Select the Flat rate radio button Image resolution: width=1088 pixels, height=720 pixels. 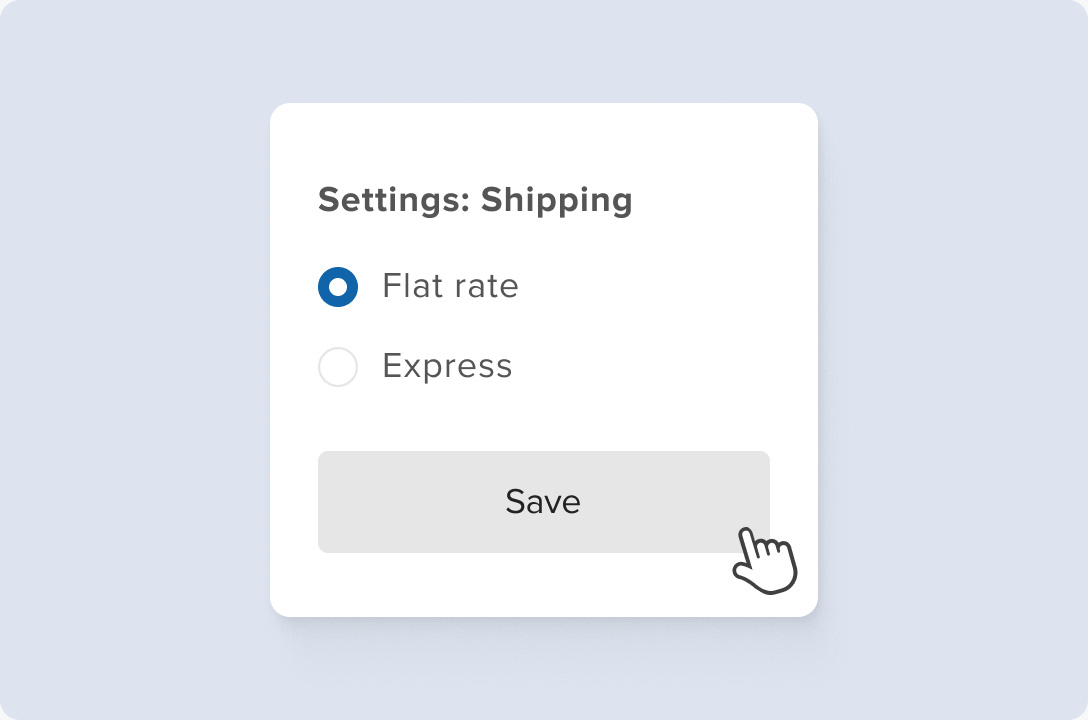[x=338, y=287]
